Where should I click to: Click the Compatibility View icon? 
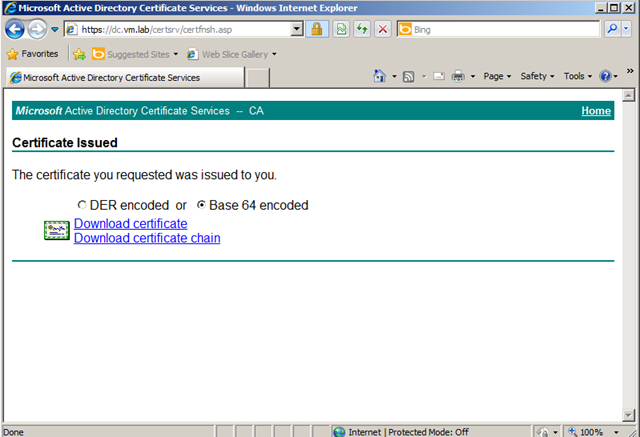(341, 29)
